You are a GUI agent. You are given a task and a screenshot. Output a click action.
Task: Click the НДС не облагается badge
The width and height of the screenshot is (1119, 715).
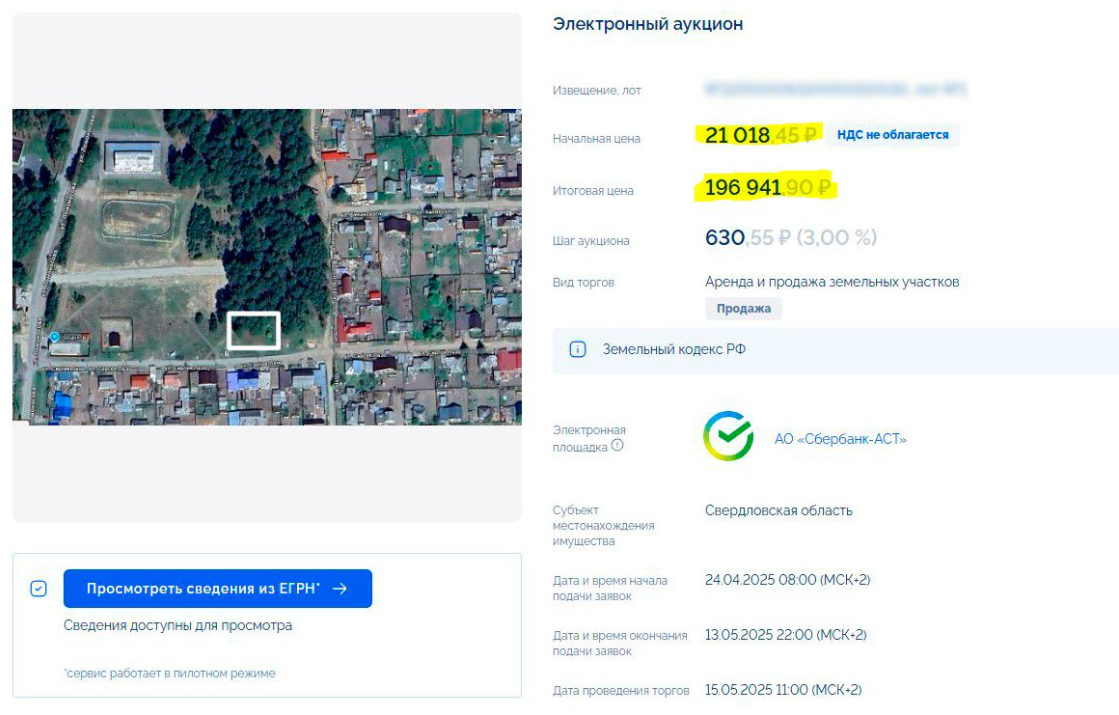[x=892, y=135]
